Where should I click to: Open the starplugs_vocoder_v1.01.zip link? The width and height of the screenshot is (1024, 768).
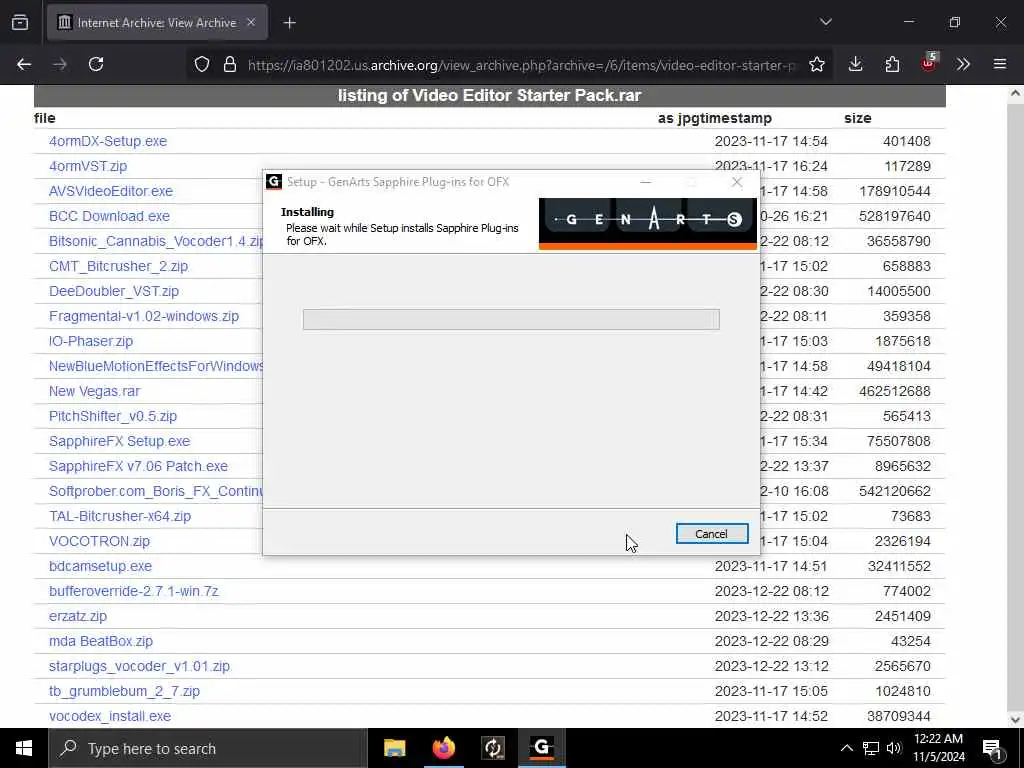coord(139,666)
